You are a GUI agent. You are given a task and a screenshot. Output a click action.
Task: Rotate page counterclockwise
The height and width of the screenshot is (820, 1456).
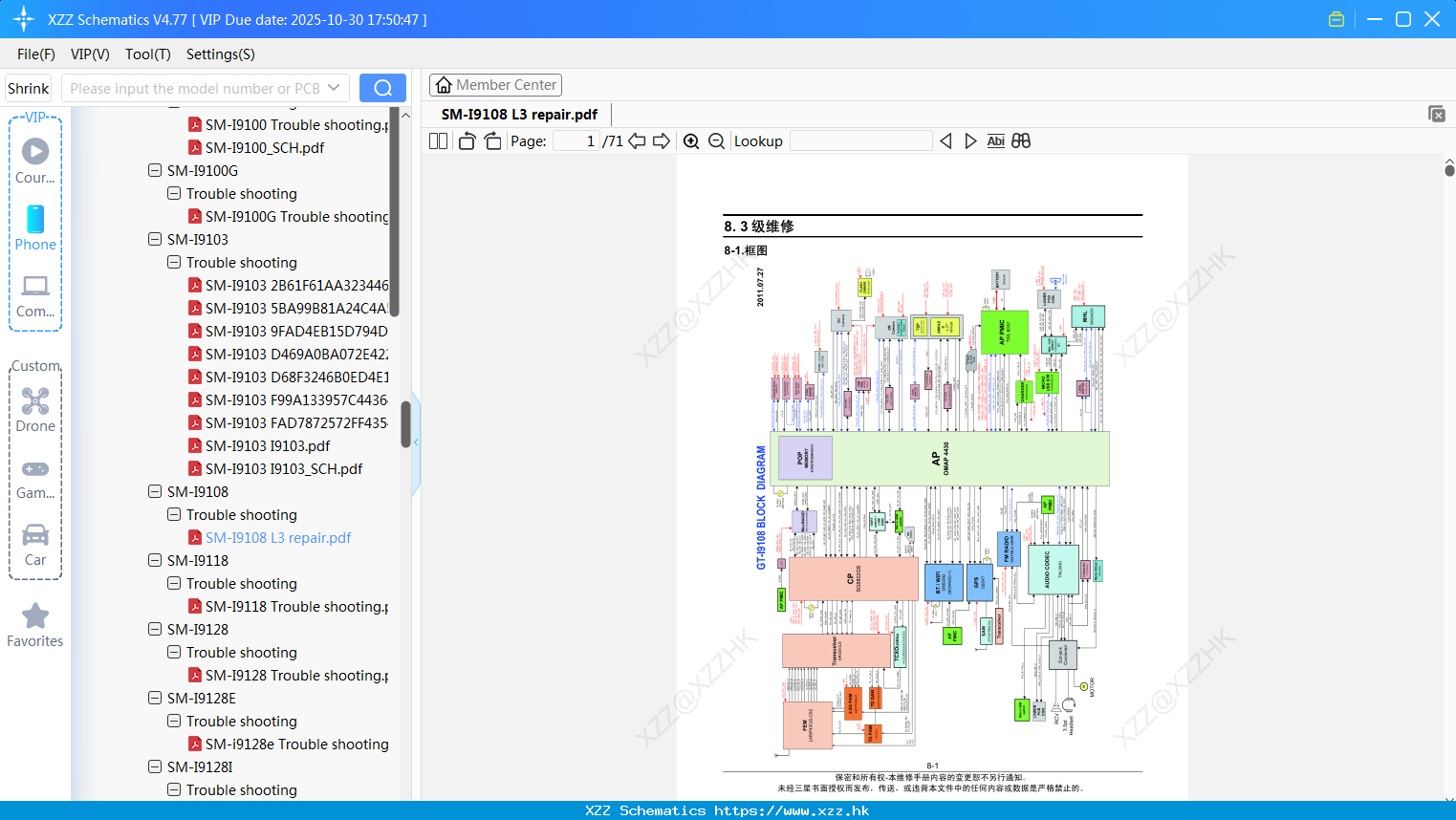click(x=467, y=141)
